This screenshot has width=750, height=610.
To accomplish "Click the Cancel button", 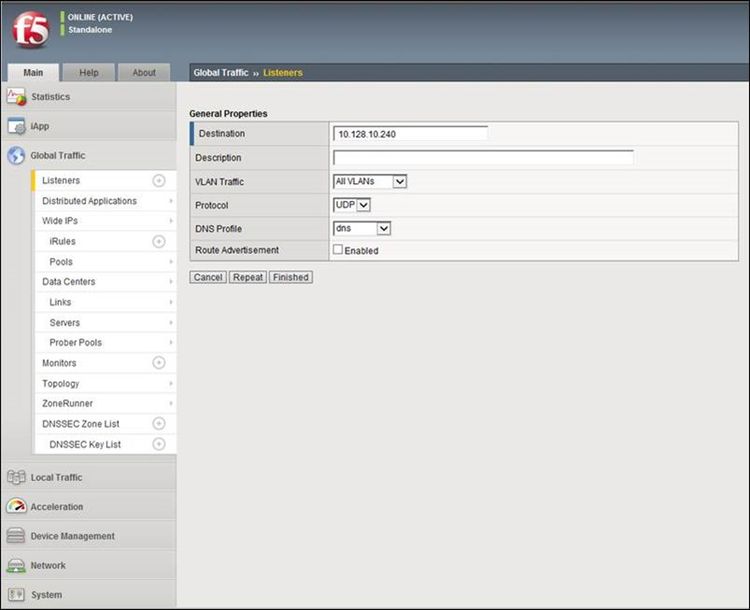I will 208,277.
